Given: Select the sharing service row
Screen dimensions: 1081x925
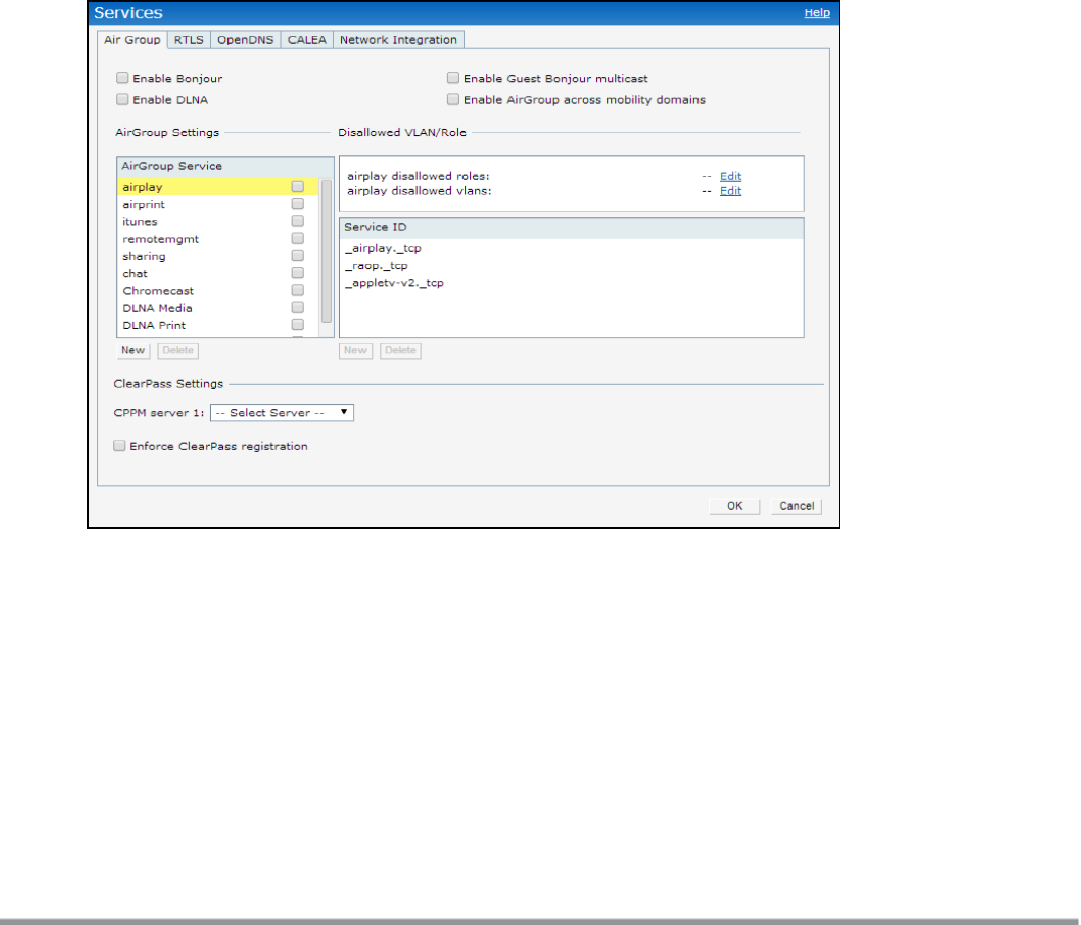Looking at the screenshot, I should 218,256.
